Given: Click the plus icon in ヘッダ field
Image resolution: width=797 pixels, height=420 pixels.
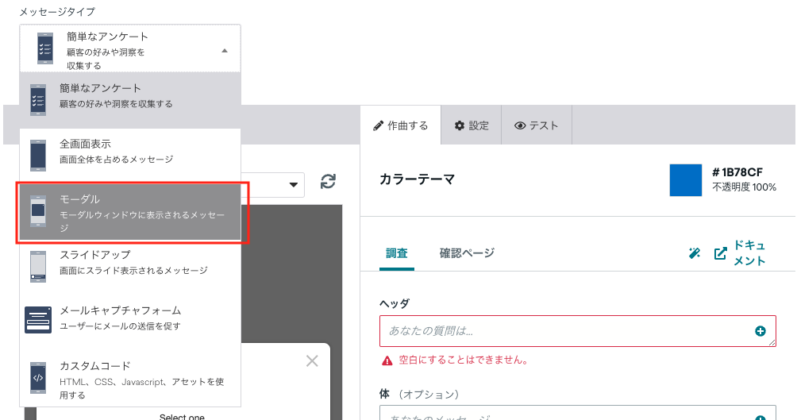Looking at the screenshot, I should tap(760, 331).
